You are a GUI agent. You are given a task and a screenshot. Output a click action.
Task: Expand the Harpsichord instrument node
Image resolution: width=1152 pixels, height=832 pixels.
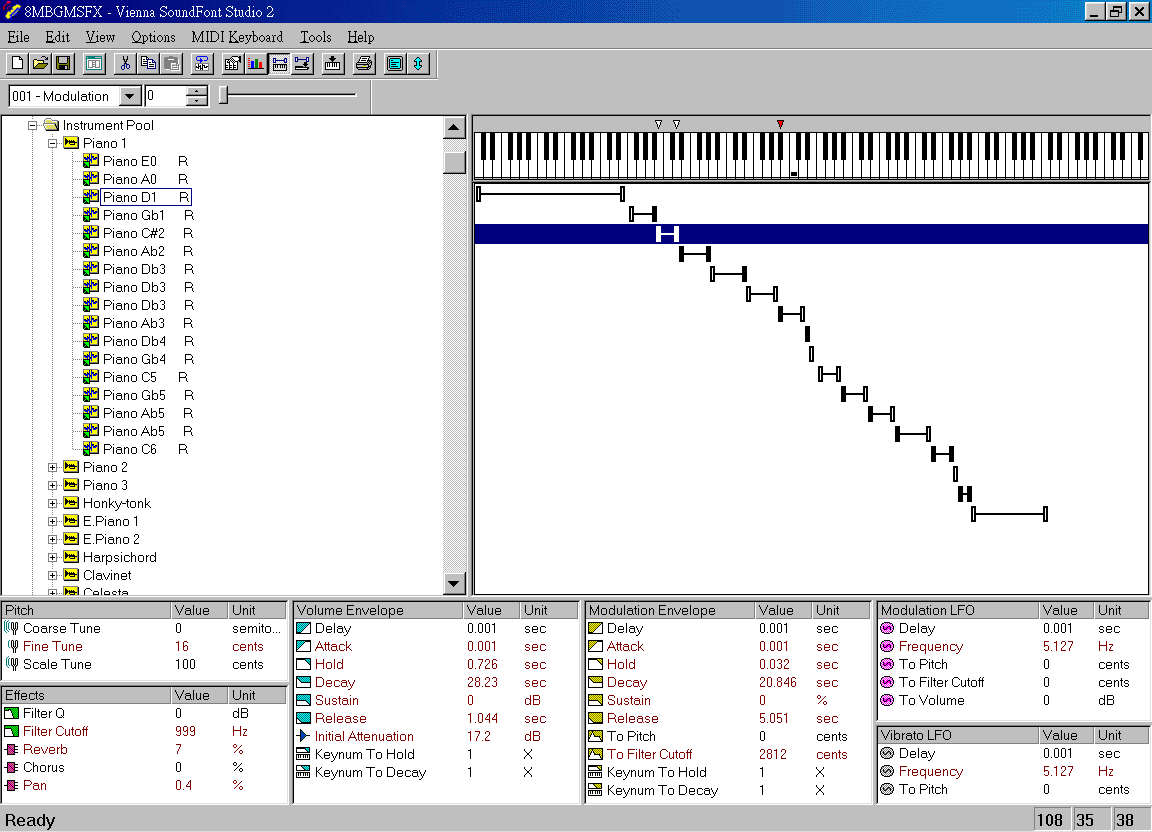pyautogui.click(x=52, y=557)
